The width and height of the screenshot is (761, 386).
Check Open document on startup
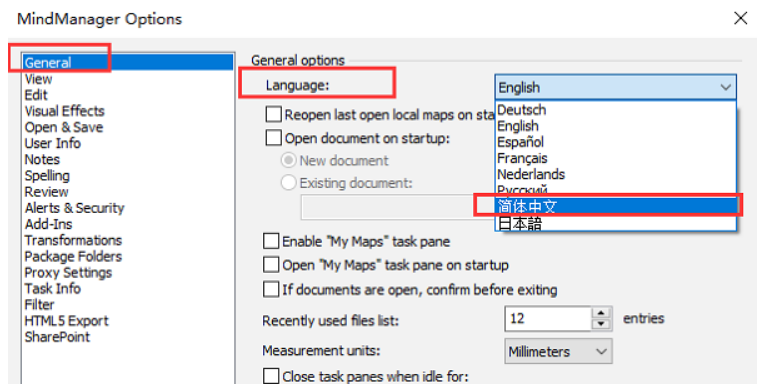tap(274, 138)
